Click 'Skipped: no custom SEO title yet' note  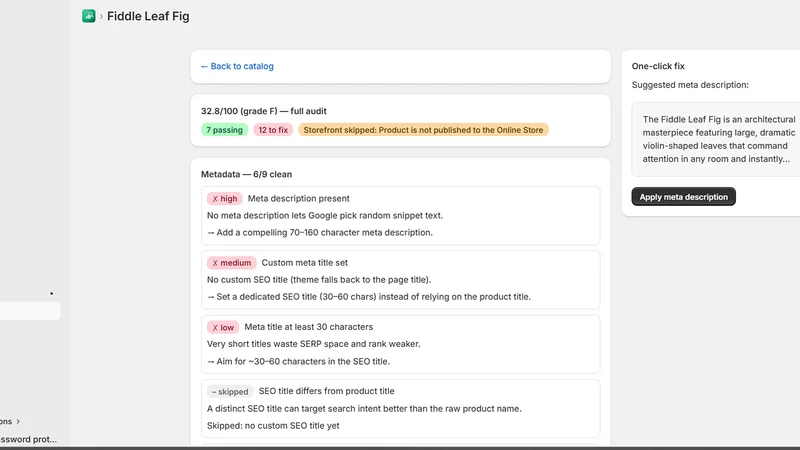pyautogui.click(x=273, y=426)
